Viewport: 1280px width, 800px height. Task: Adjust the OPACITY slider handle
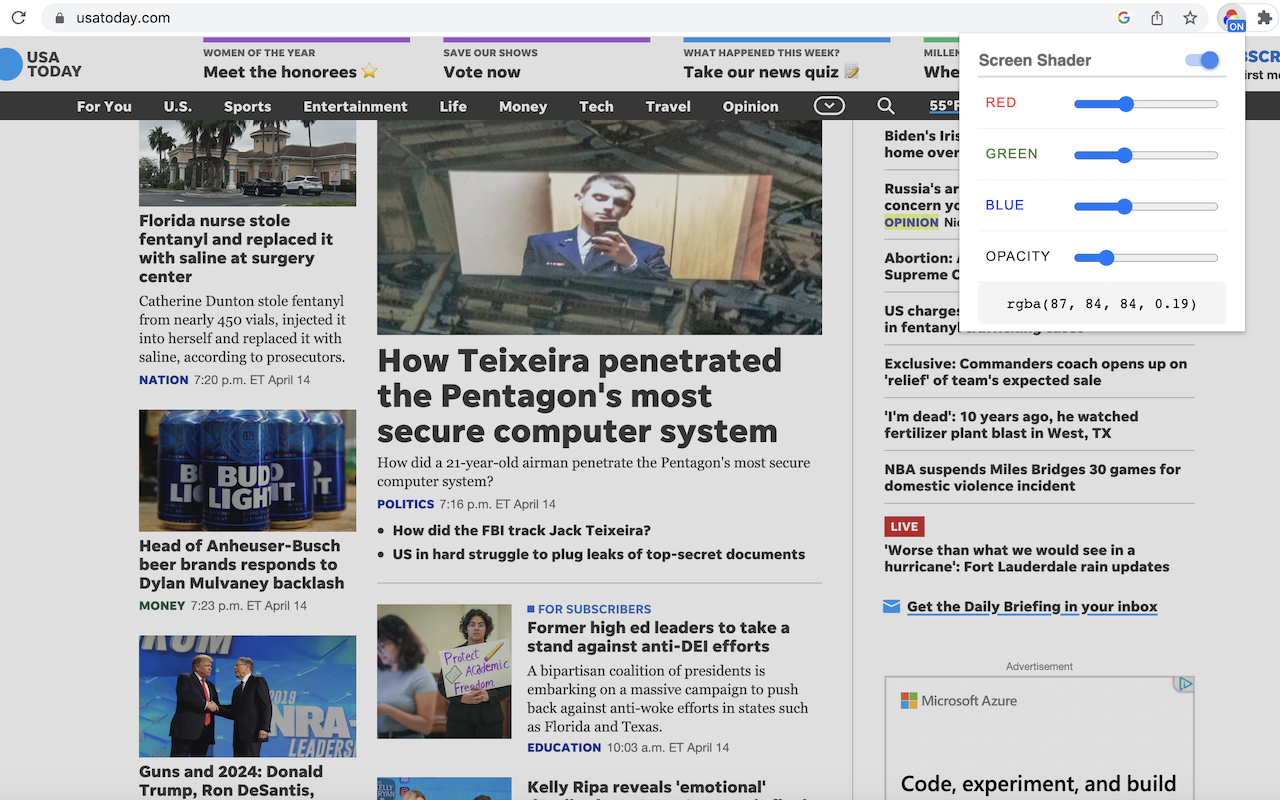click(1105, 258)
